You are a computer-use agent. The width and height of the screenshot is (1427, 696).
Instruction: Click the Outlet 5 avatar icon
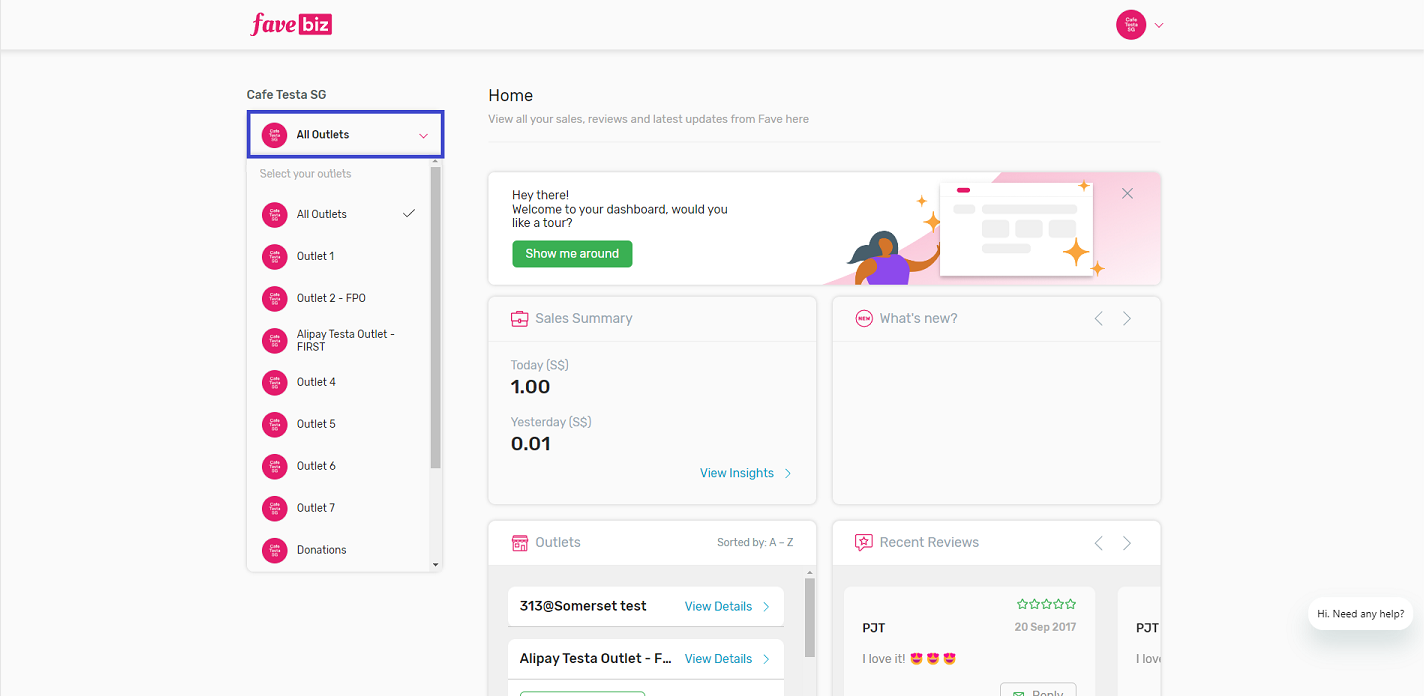pos(274,424)
